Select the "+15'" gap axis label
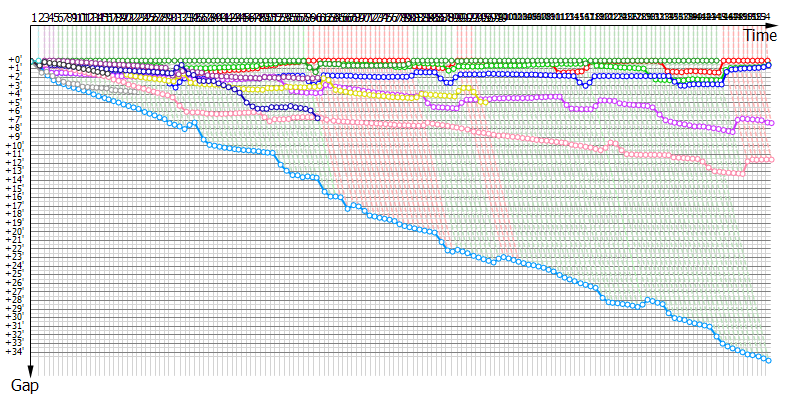The height and width of the screenshot is (400, 800). tap(14, 189)
